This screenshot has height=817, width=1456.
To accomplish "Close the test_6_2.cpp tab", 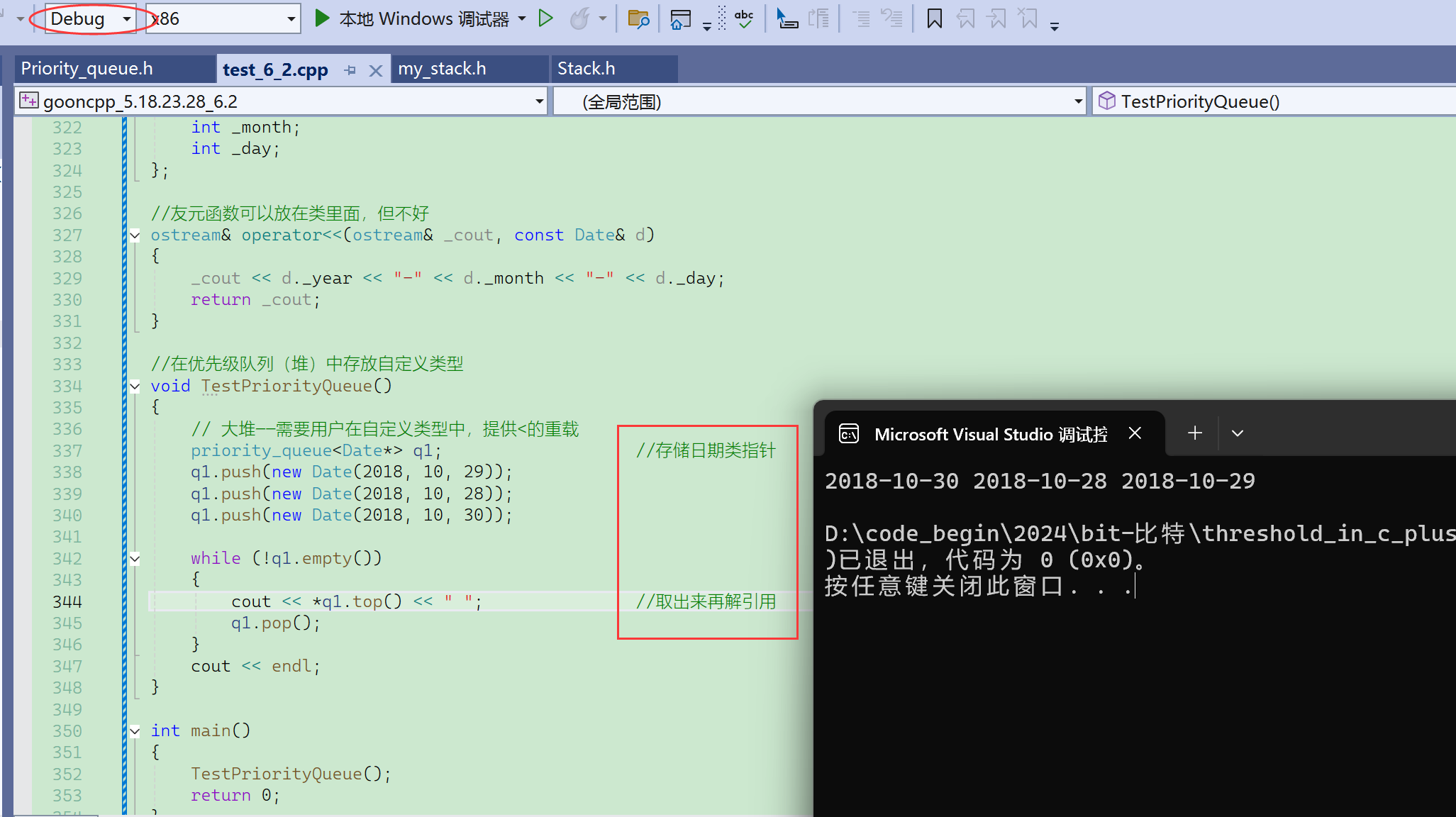I will pos(376,70).
